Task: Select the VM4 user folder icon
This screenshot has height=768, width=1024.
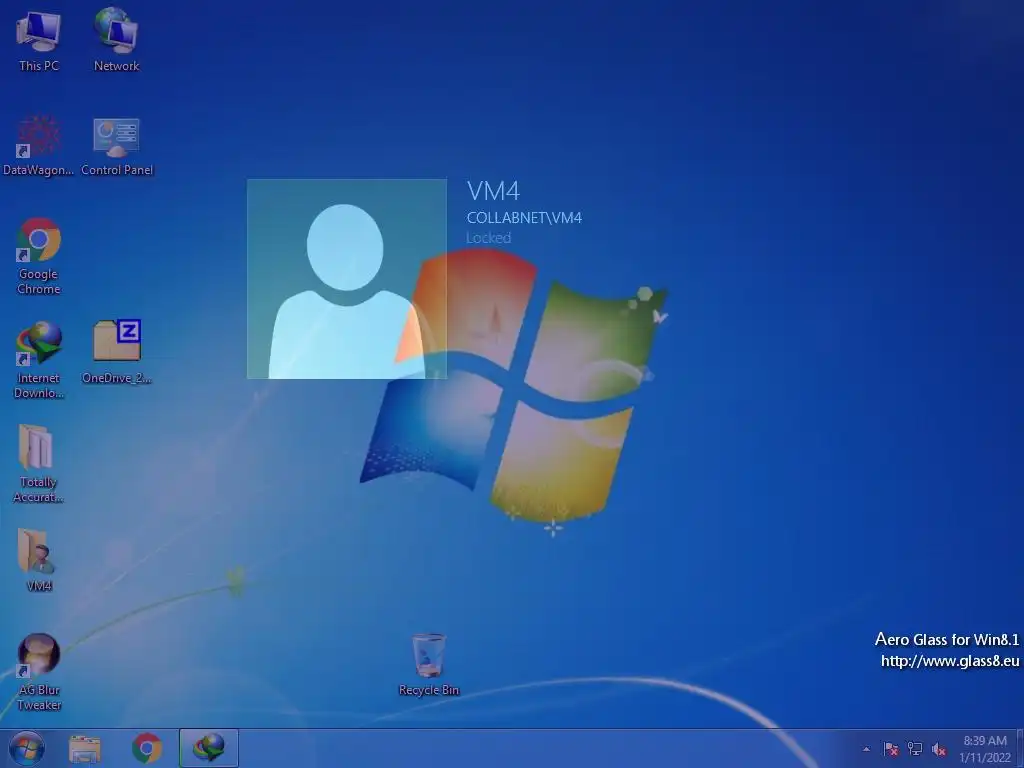Action: click(39, 560)
